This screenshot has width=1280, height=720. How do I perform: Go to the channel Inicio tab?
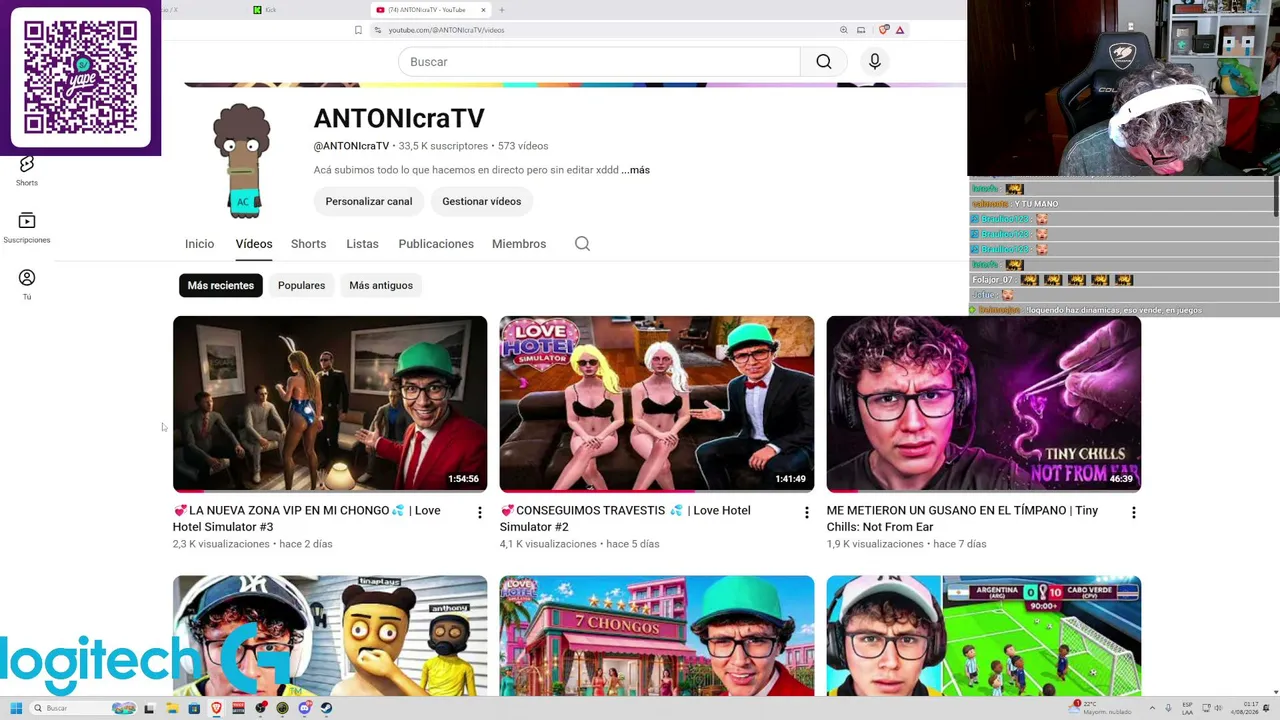pyautogui.click(x=199, y=244)
